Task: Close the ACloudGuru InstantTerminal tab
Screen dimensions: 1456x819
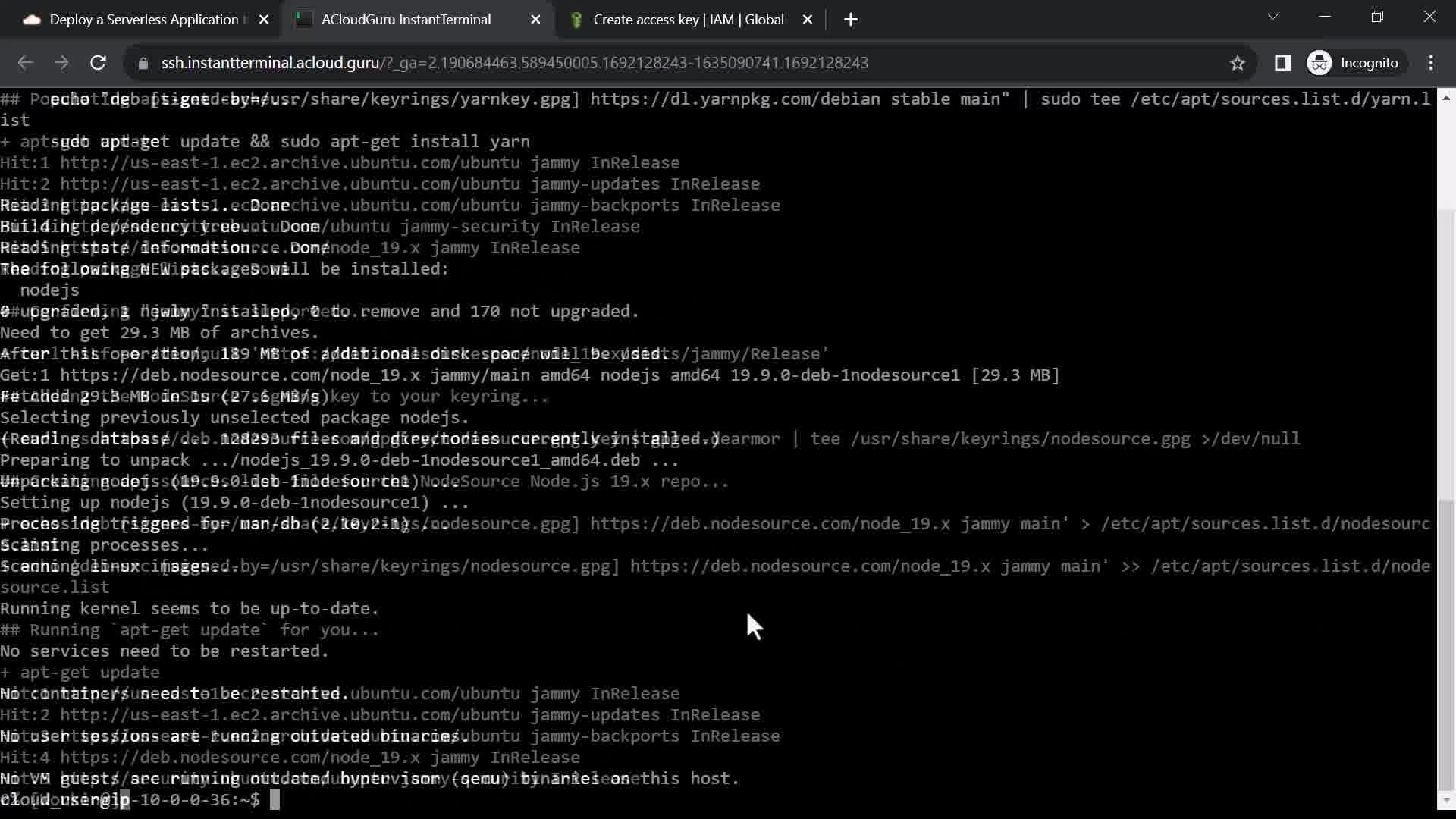Action: (535, 20)
